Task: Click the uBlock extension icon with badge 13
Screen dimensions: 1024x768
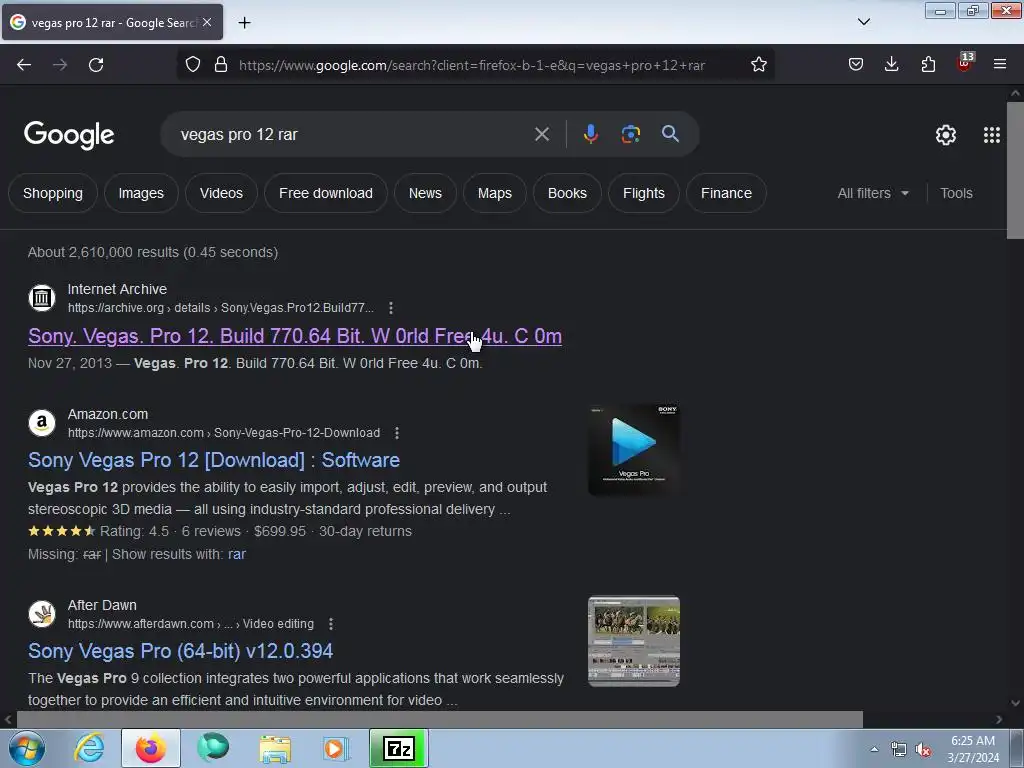Action: click(x=965, y=63)
